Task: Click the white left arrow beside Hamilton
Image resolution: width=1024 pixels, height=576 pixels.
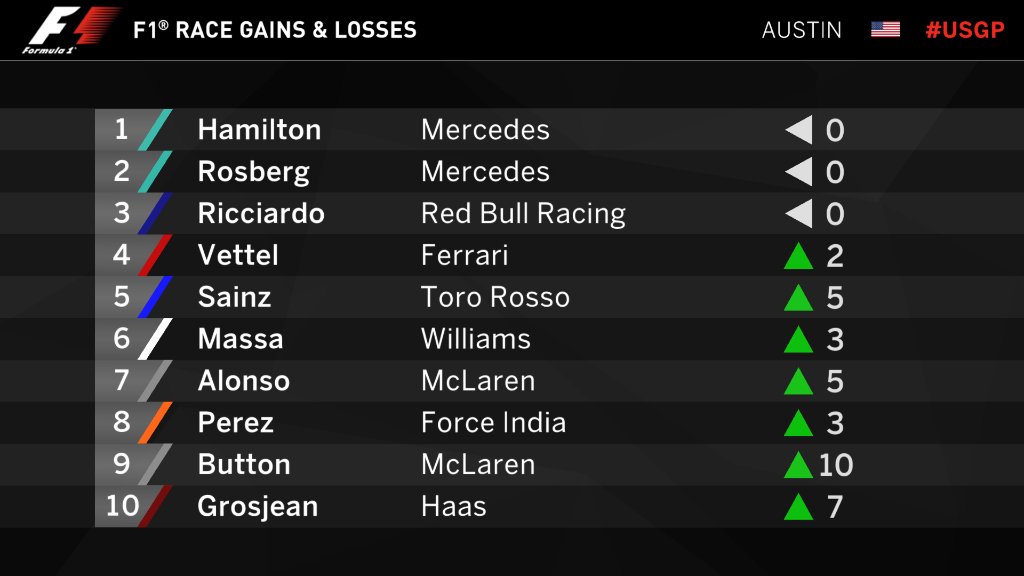Action: [x=799, y=130]
